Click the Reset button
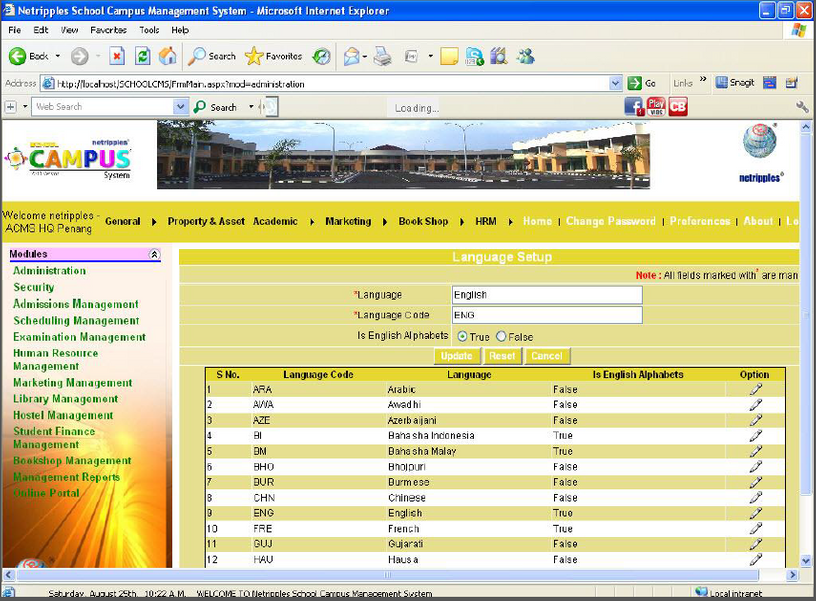Viewport: 816px width, 601px height. point(502,356)
